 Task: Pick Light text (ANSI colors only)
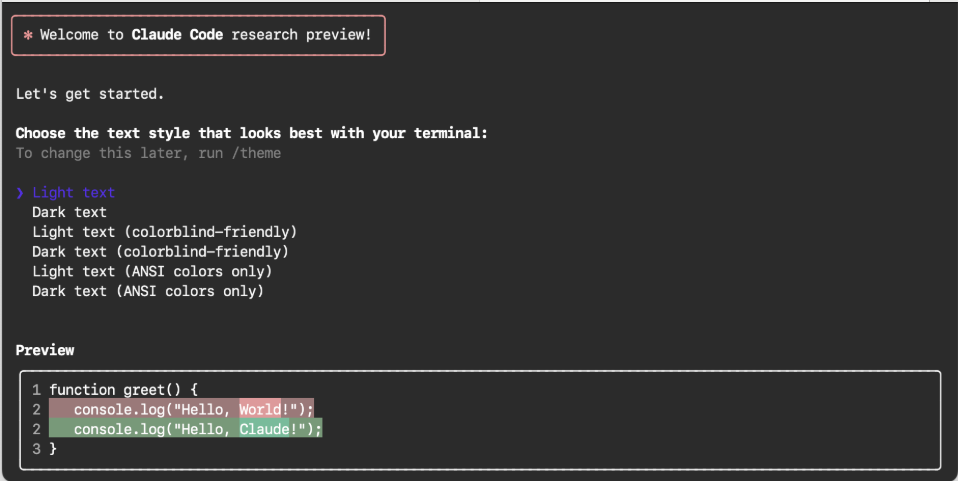pyautogui.click(x=152, y=271)
